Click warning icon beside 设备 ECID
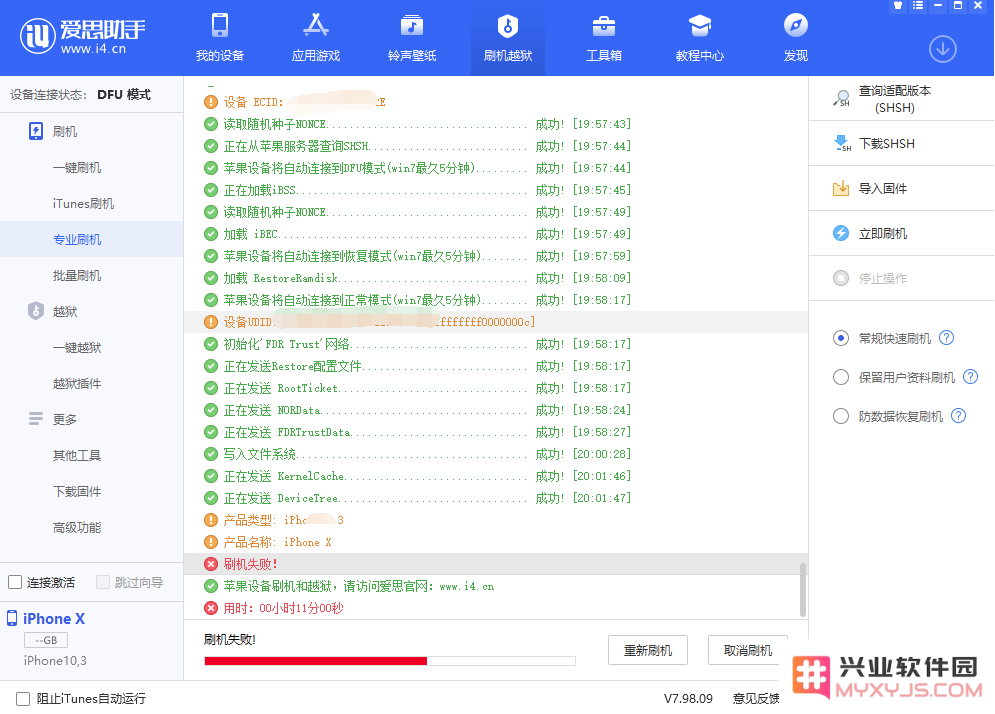The width and height of the screenshot is (995, 714). point(211,102)
